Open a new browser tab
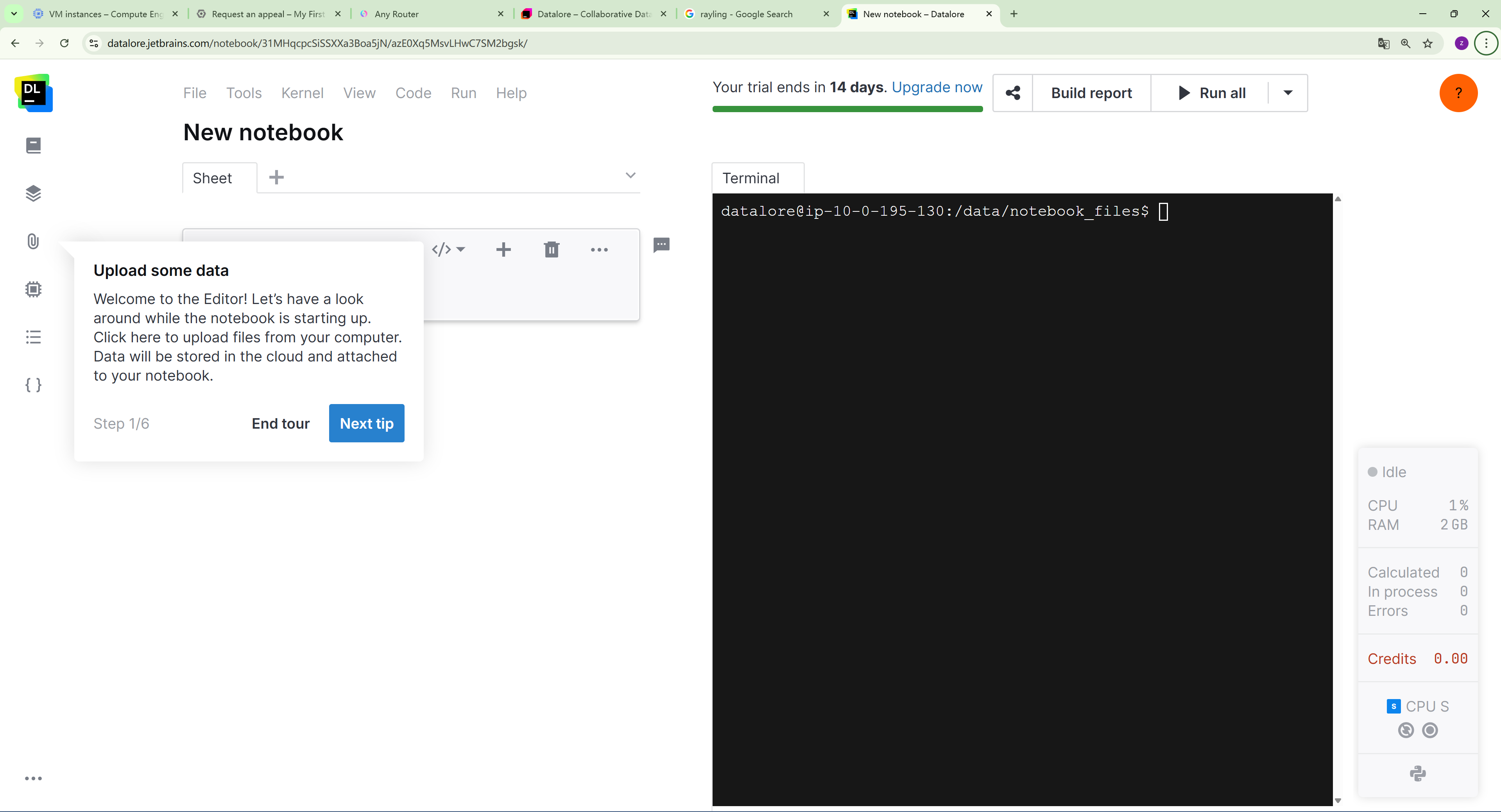The height and width of the screenshot is (812, 1501). (1014, 13)
